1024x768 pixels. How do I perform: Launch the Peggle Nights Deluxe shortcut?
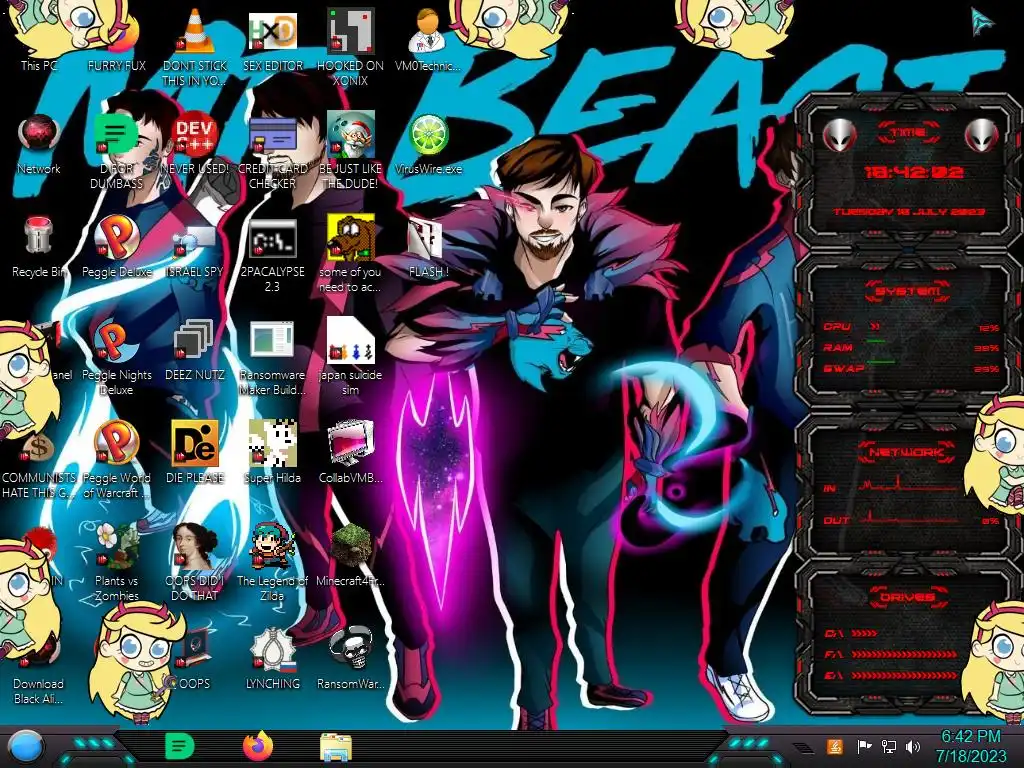(117, 357)
